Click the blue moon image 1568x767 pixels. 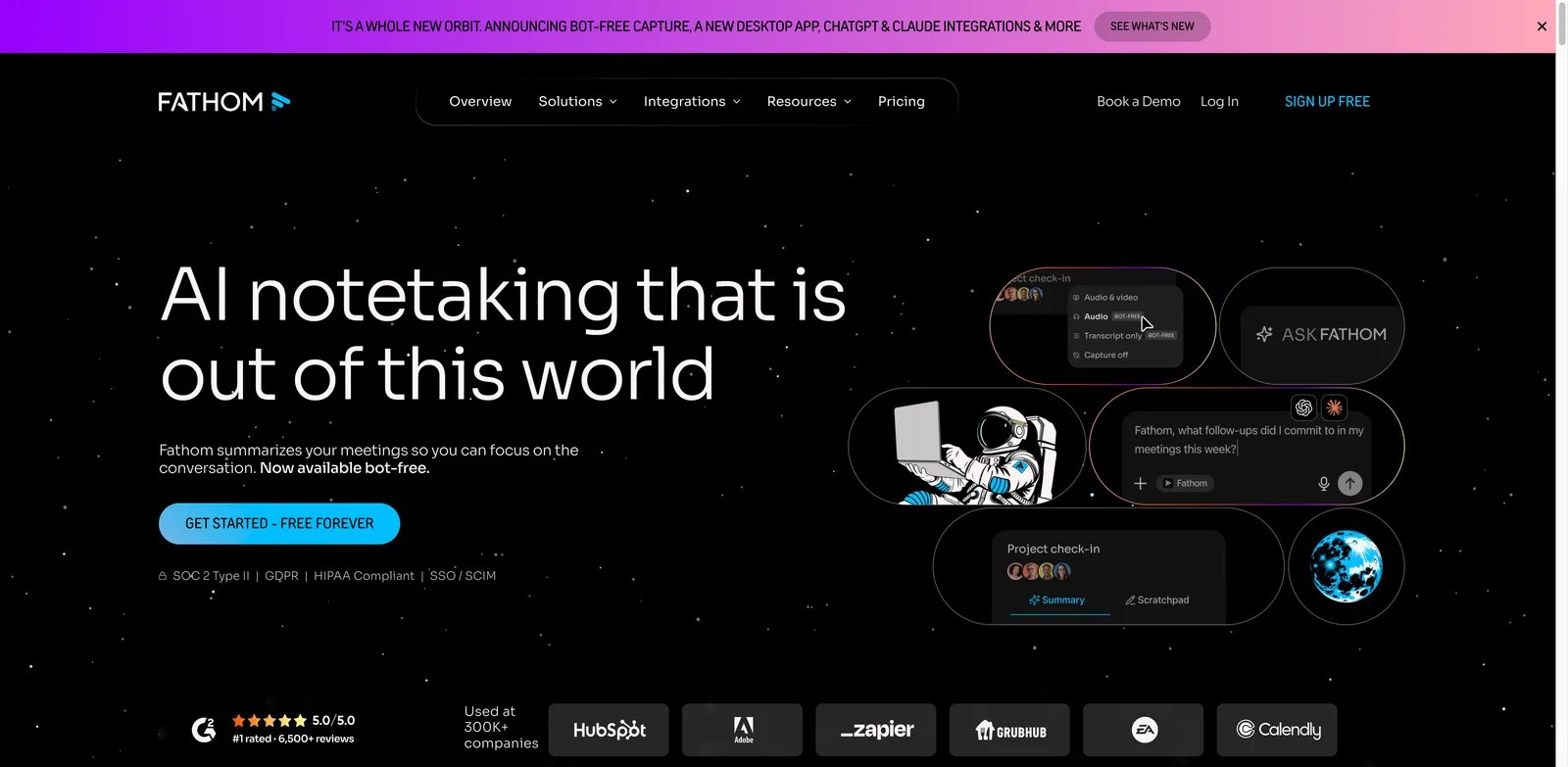point(1347,566)
